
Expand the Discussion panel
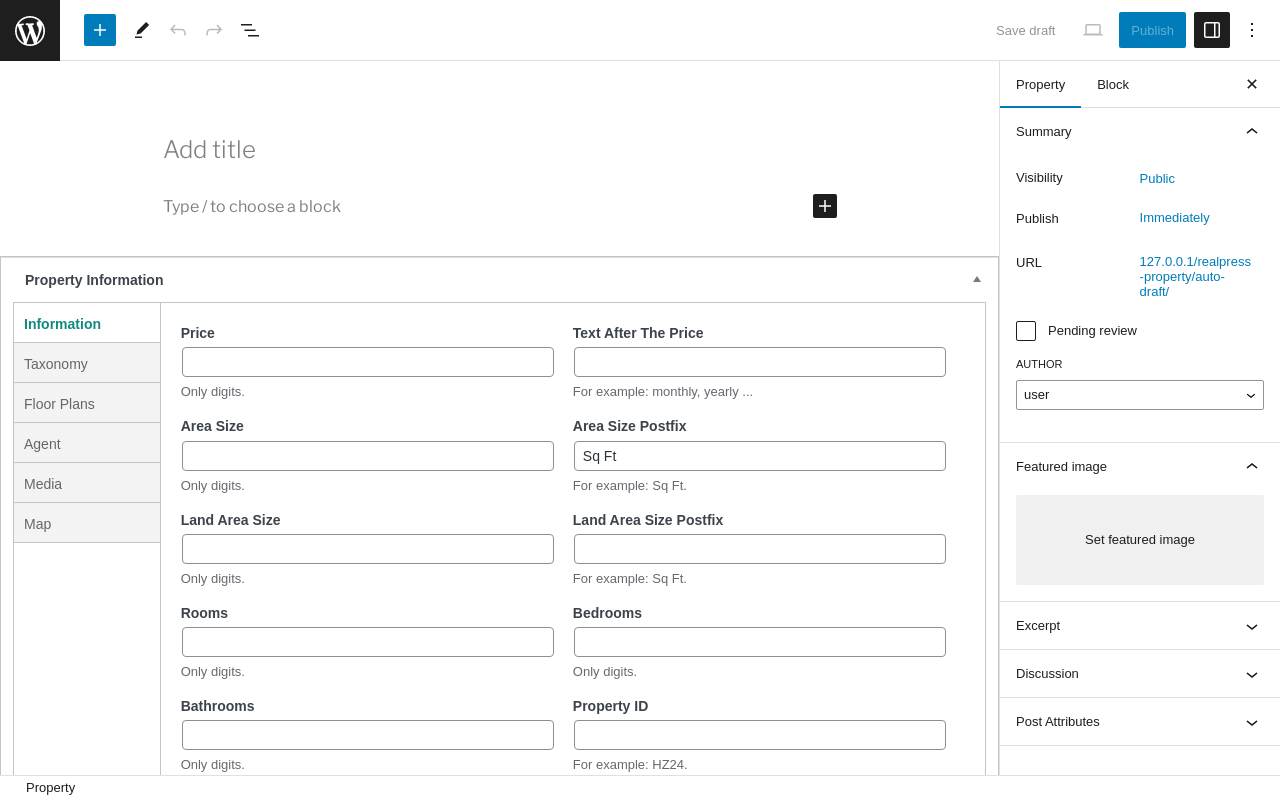pos(1140,674)
